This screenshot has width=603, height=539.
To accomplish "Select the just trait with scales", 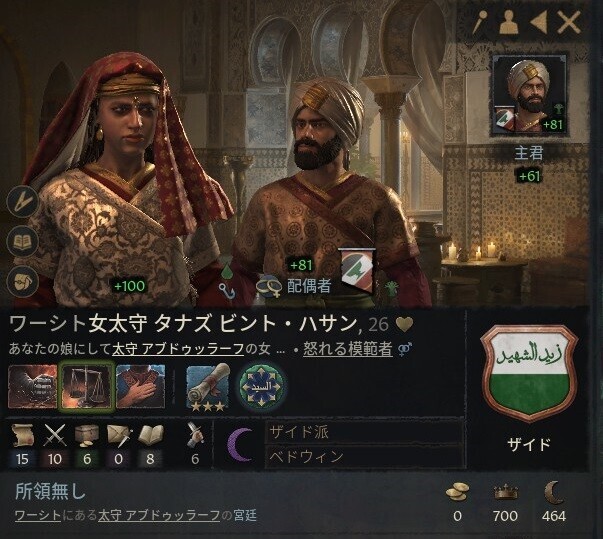I will pyautogui.click(x=87, y=386).
